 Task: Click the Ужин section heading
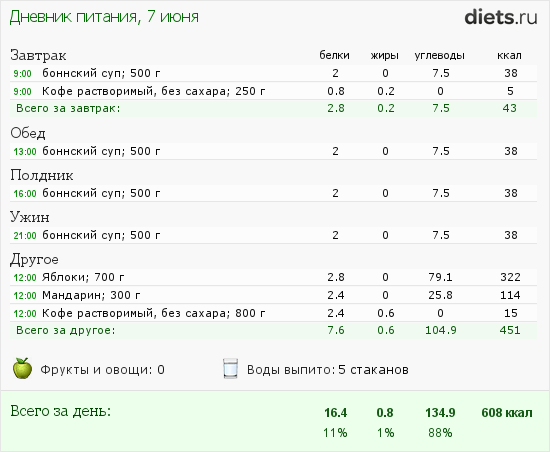click(30, 217)
